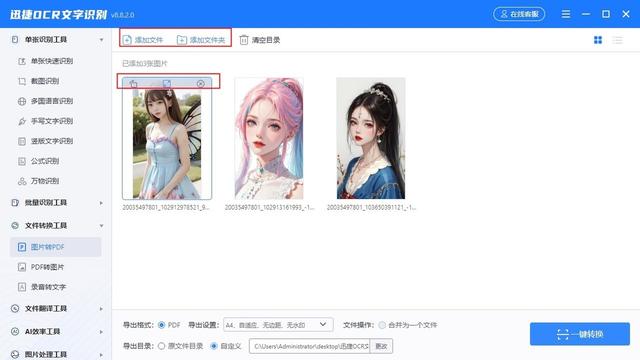Expand the 批量识别工具 section arrow
This screenshot has height=360, width=640.
click(x=101, y=203)
